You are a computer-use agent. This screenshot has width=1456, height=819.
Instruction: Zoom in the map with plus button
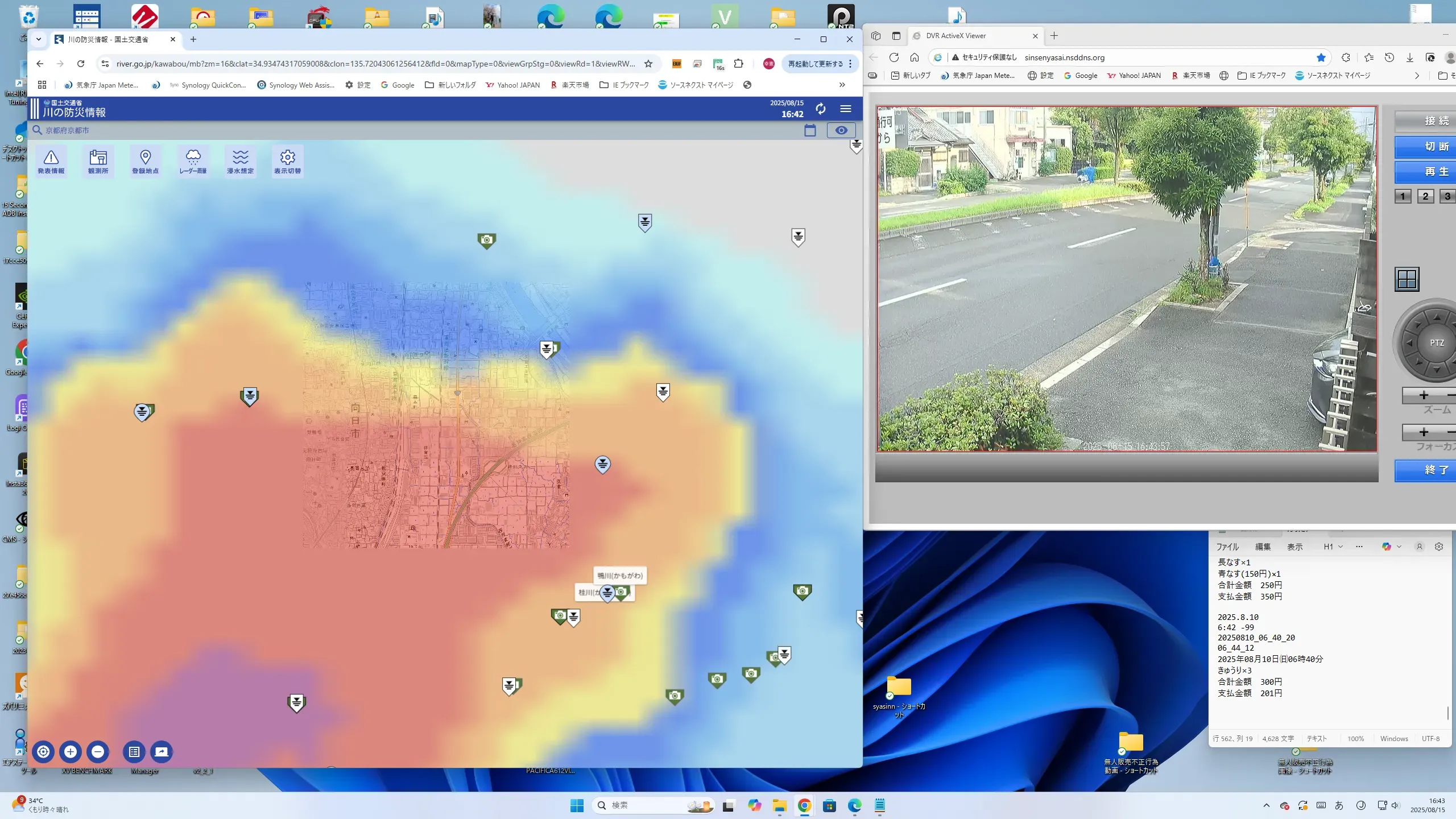click(71, 751)
